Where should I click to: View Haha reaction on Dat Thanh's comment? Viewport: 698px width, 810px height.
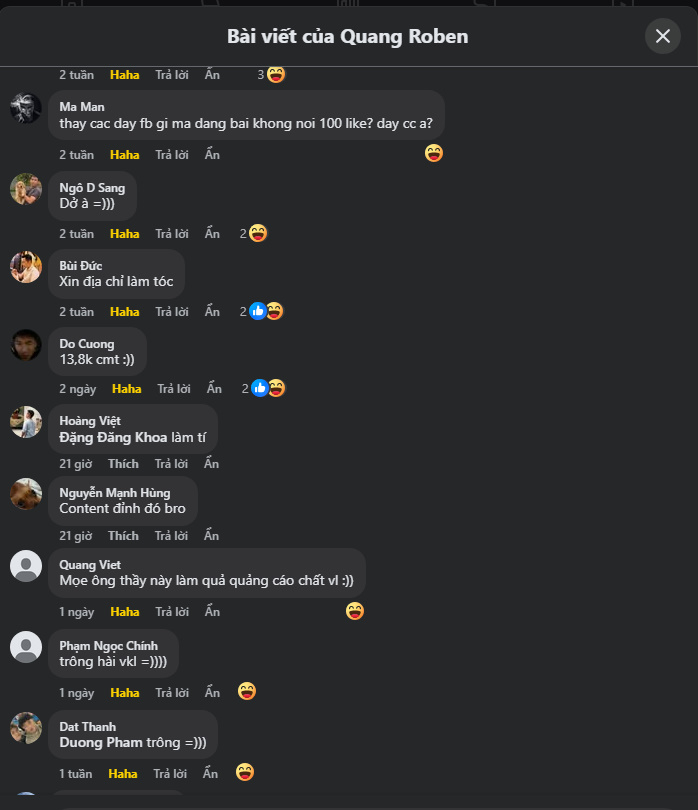tap(245, 773)
